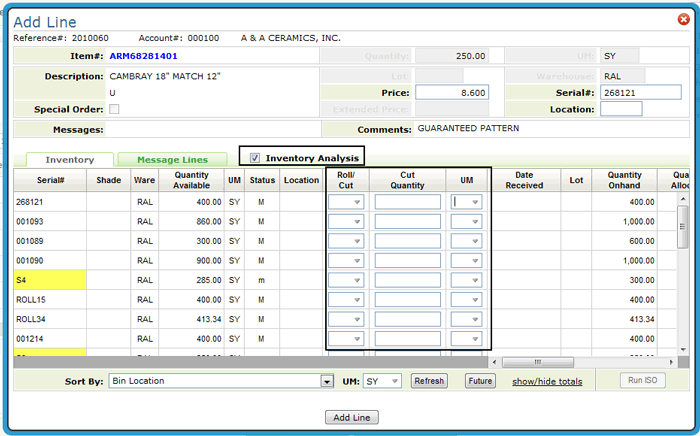Click the Quantity Onhand column header
Image resolution: width=700 pixels, height=436 pixels.
[624, 180]
